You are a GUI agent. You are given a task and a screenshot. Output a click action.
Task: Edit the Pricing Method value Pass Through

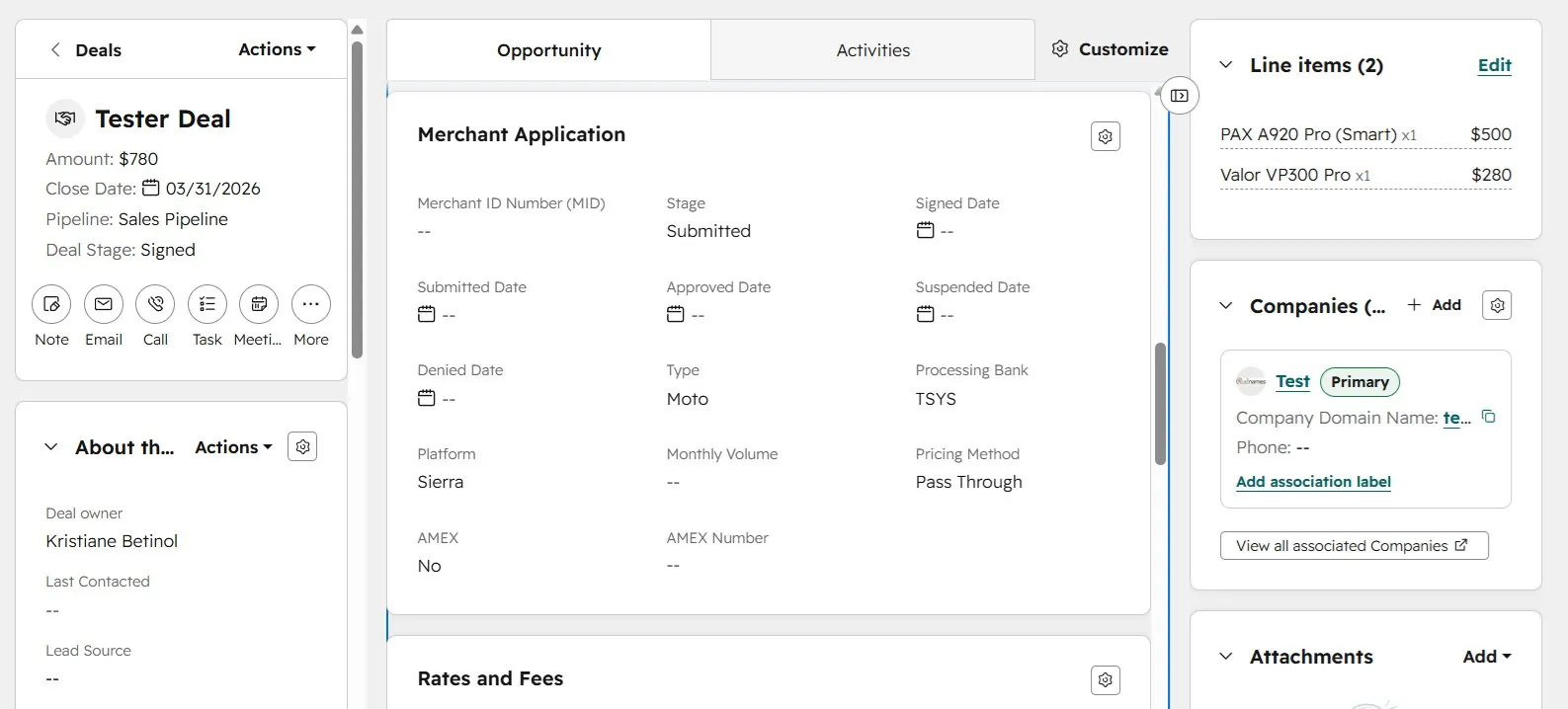[x=969, y=482]
